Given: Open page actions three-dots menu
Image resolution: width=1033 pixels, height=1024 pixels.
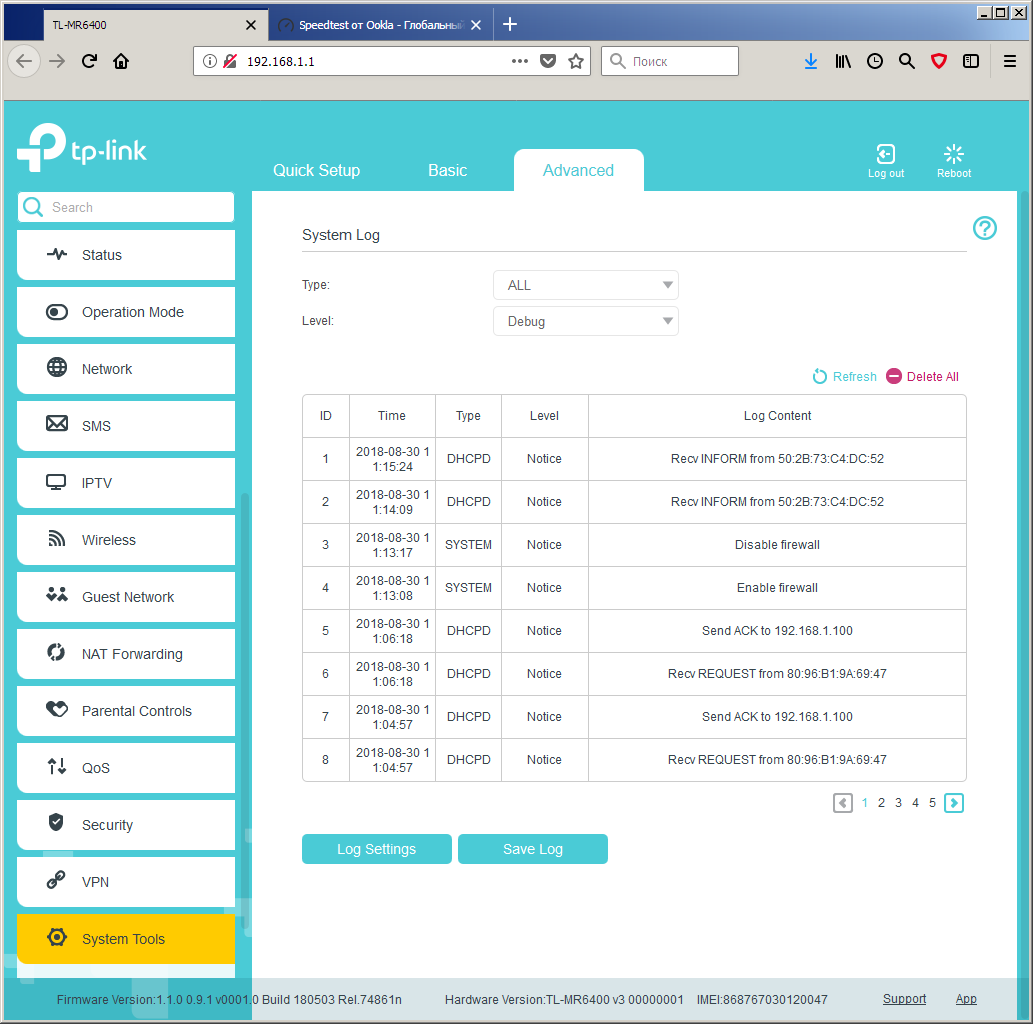Looking at the screenshot, I should click(x=519, y=61).
